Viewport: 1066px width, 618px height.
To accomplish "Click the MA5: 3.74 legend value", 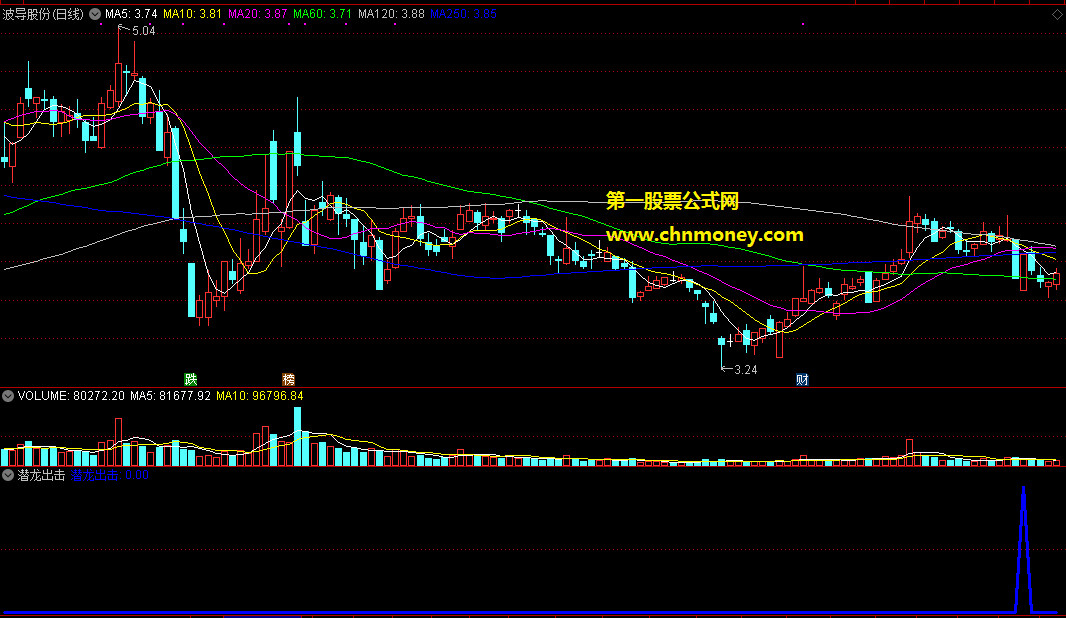I will (x=131, y=14).
